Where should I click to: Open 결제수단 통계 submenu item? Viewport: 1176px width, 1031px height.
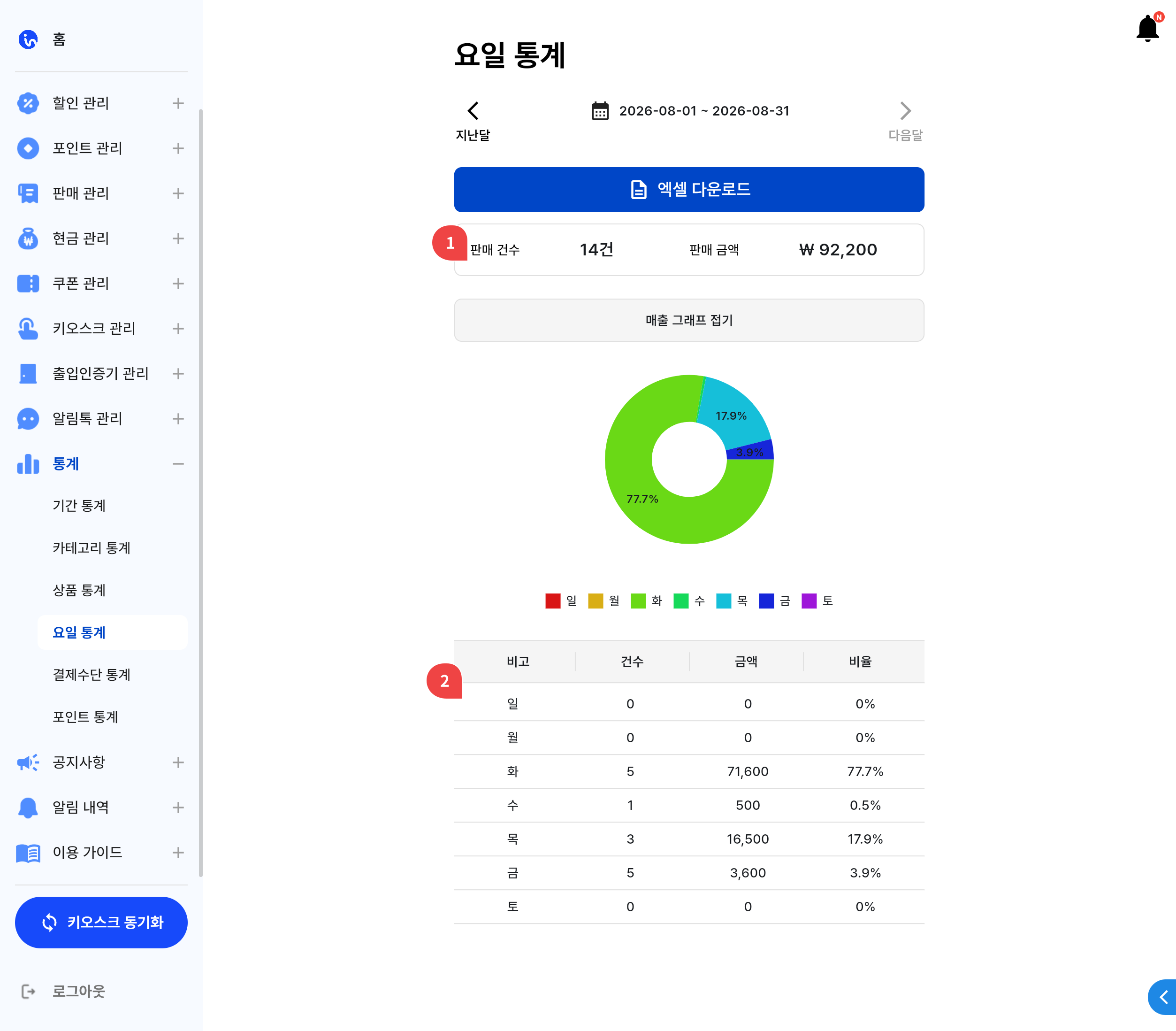pos(92,675)
